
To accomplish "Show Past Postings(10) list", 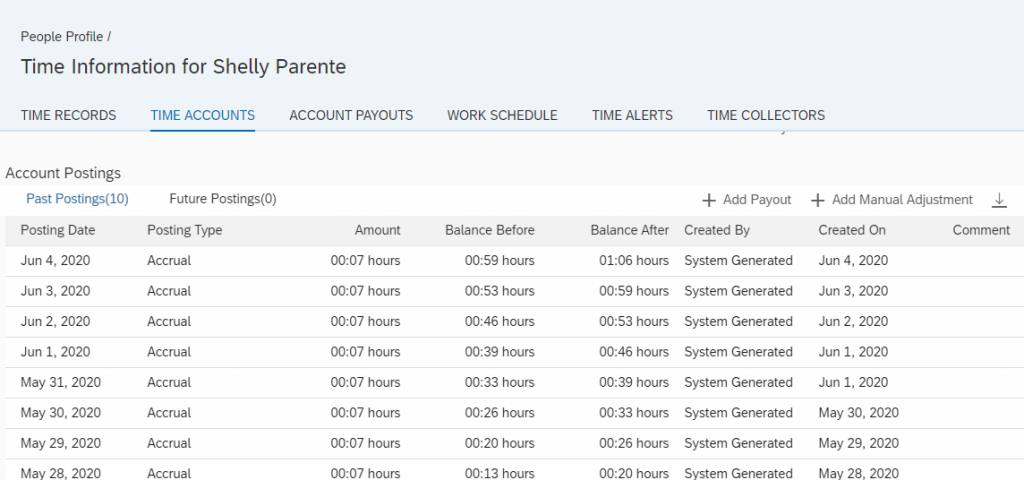I will tap(77, 199).
